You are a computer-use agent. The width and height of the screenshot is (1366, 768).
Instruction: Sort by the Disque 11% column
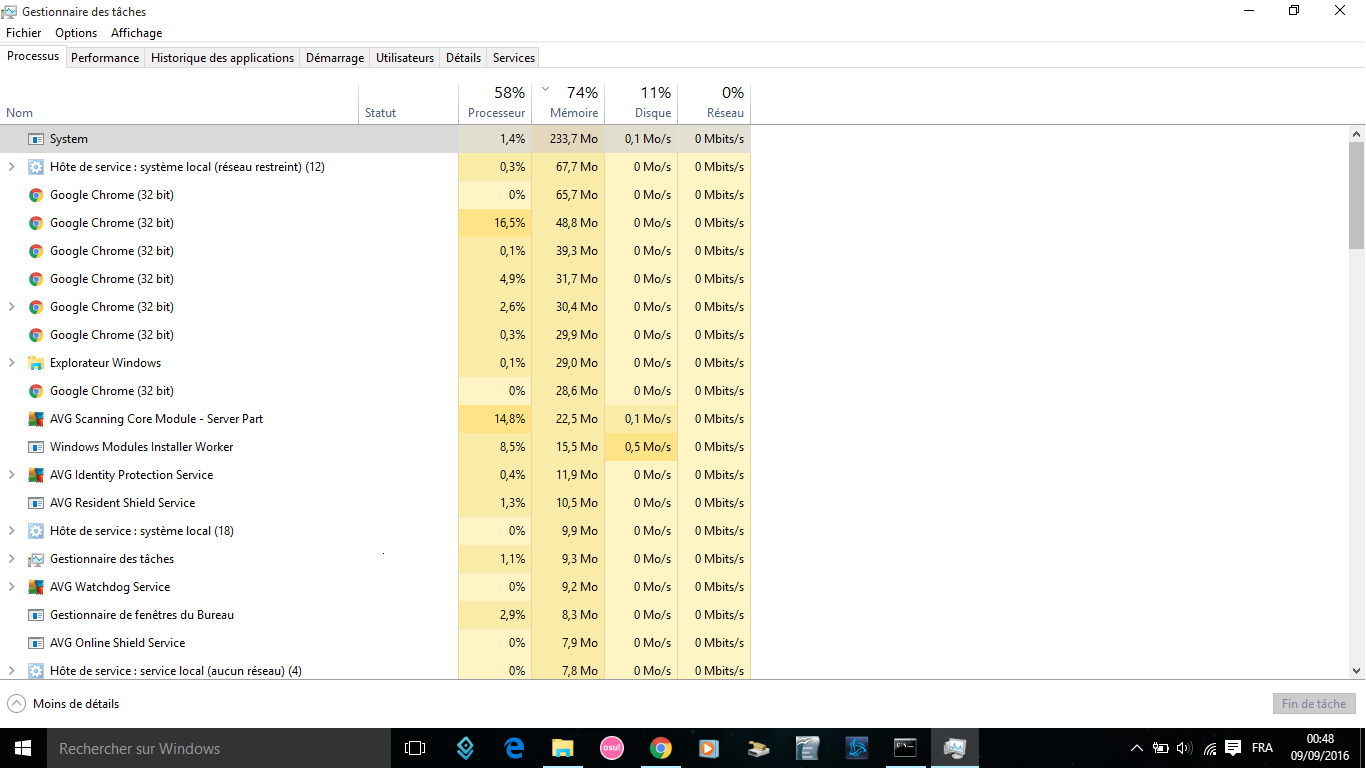click(x=641, y=103)
